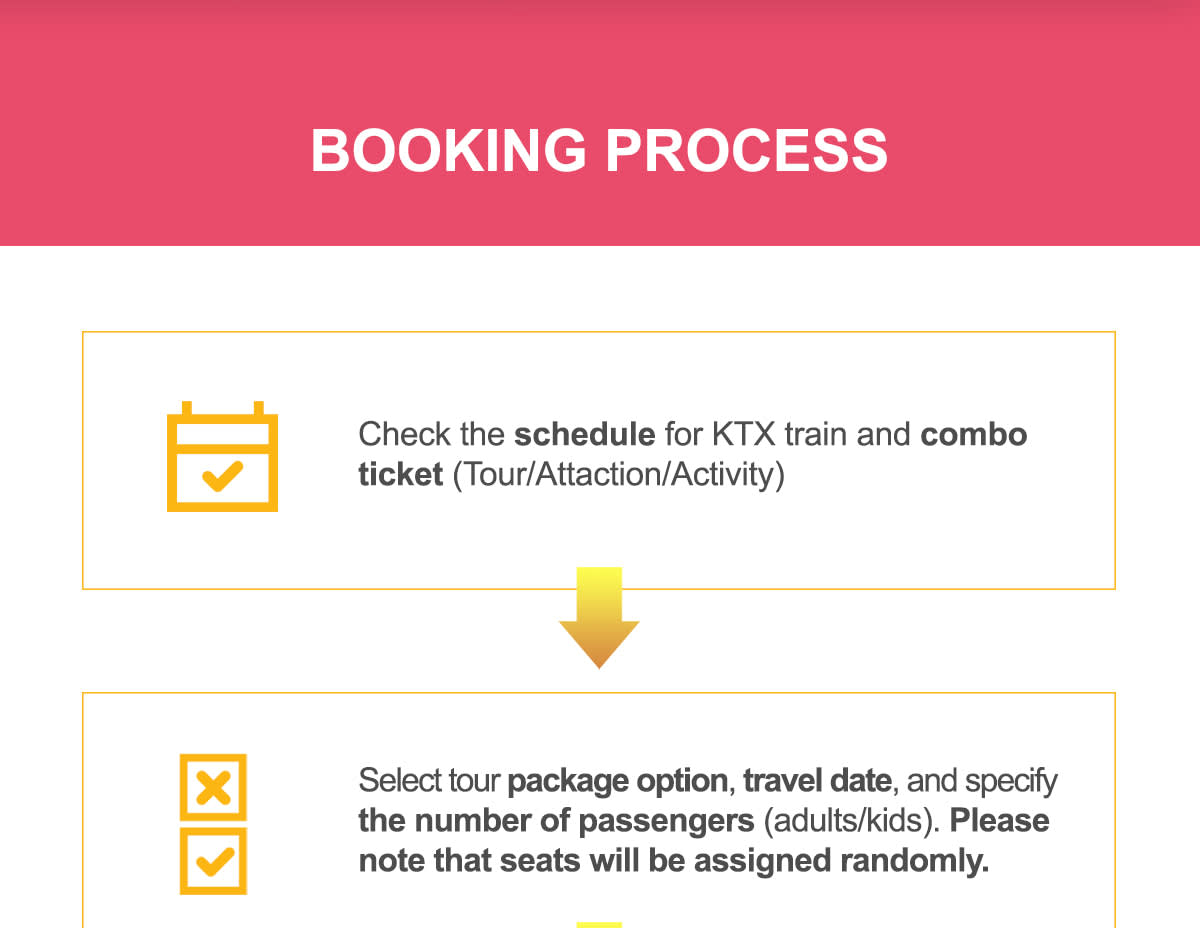Image resolution: width=1200 pixels, height=928 pixels.
Task: Click the bold "travel date" text
Action: pos(817,780)
